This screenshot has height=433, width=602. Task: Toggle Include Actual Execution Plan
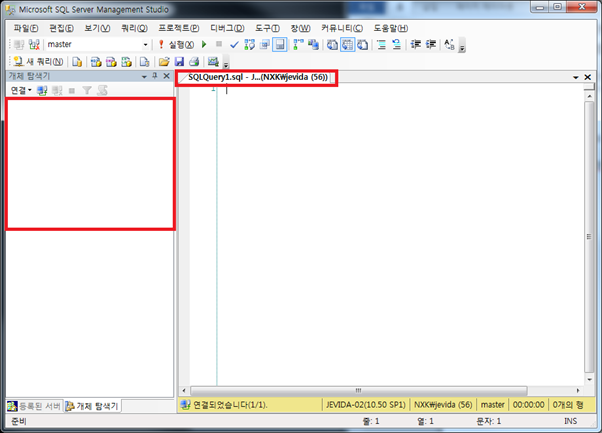point(298,45)
